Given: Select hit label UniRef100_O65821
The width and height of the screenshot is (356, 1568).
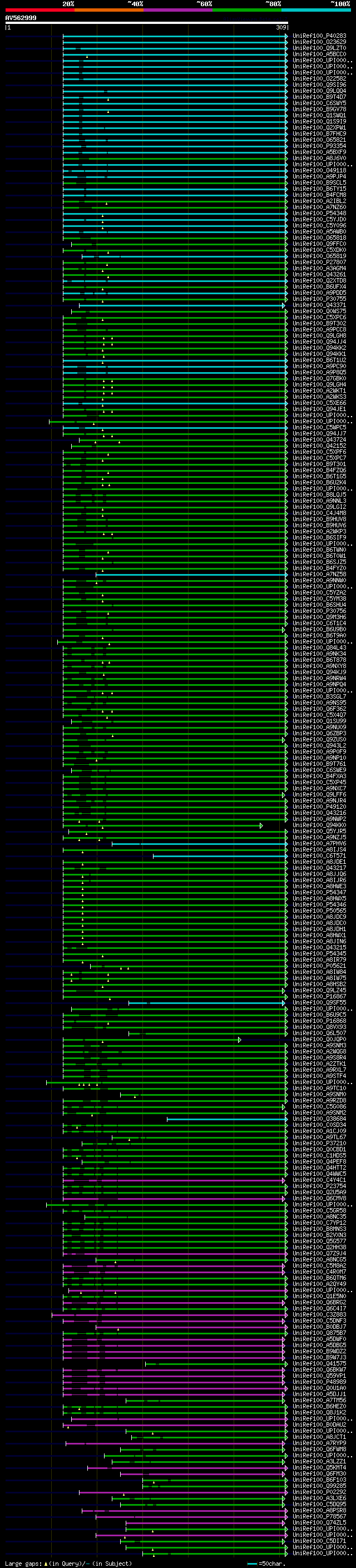Looking at the screenshot, I should point(319,140).
